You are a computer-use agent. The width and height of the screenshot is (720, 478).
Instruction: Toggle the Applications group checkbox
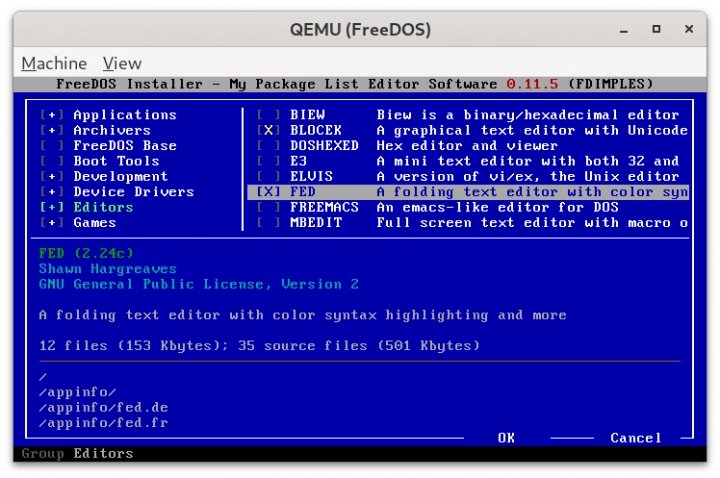click(52, 115)
